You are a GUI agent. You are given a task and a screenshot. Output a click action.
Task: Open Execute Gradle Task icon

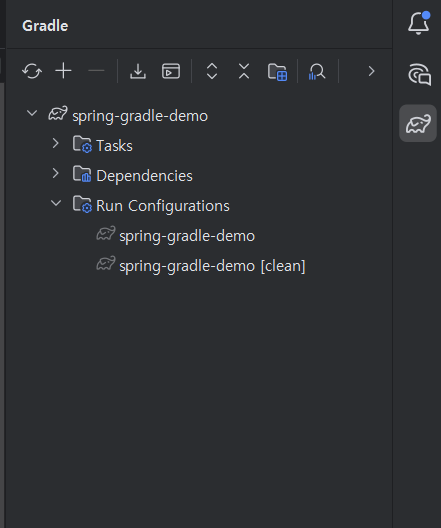coord(171,71)
